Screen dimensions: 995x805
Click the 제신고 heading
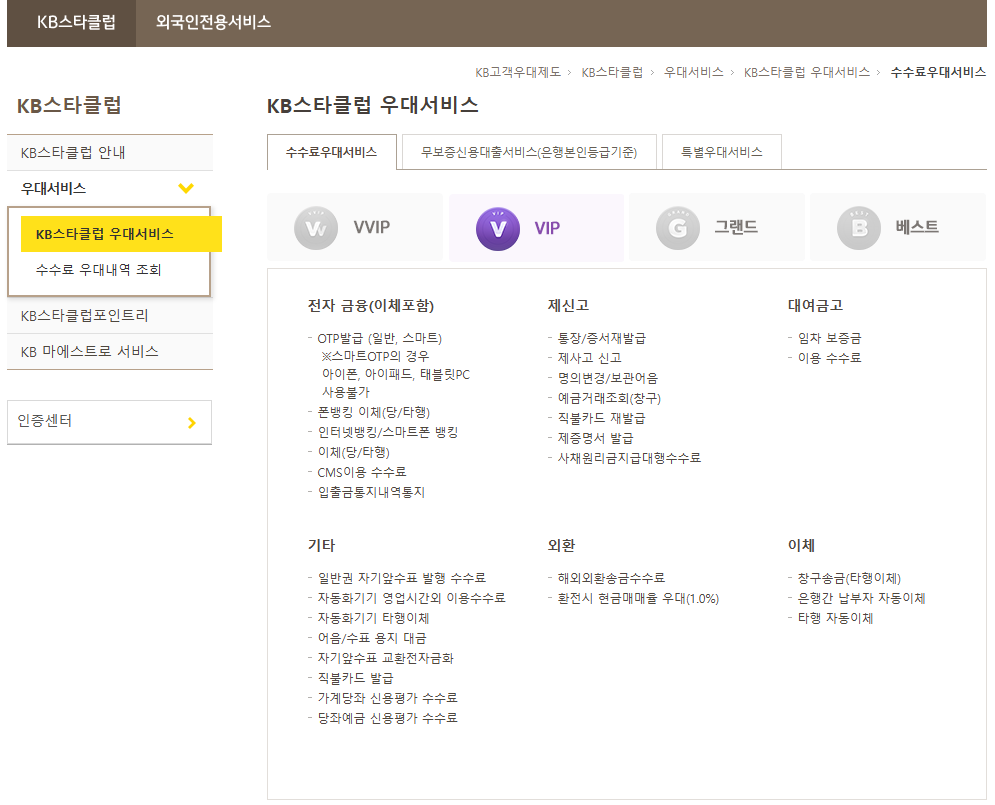point(568,306)
